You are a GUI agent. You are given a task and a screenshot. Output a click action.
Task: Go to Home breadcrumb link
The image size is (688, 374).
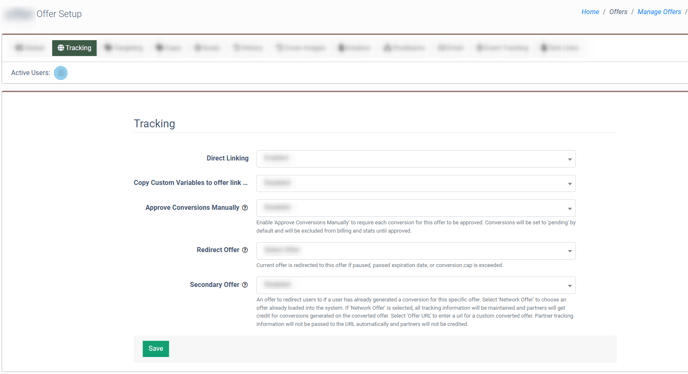[590, 12]
